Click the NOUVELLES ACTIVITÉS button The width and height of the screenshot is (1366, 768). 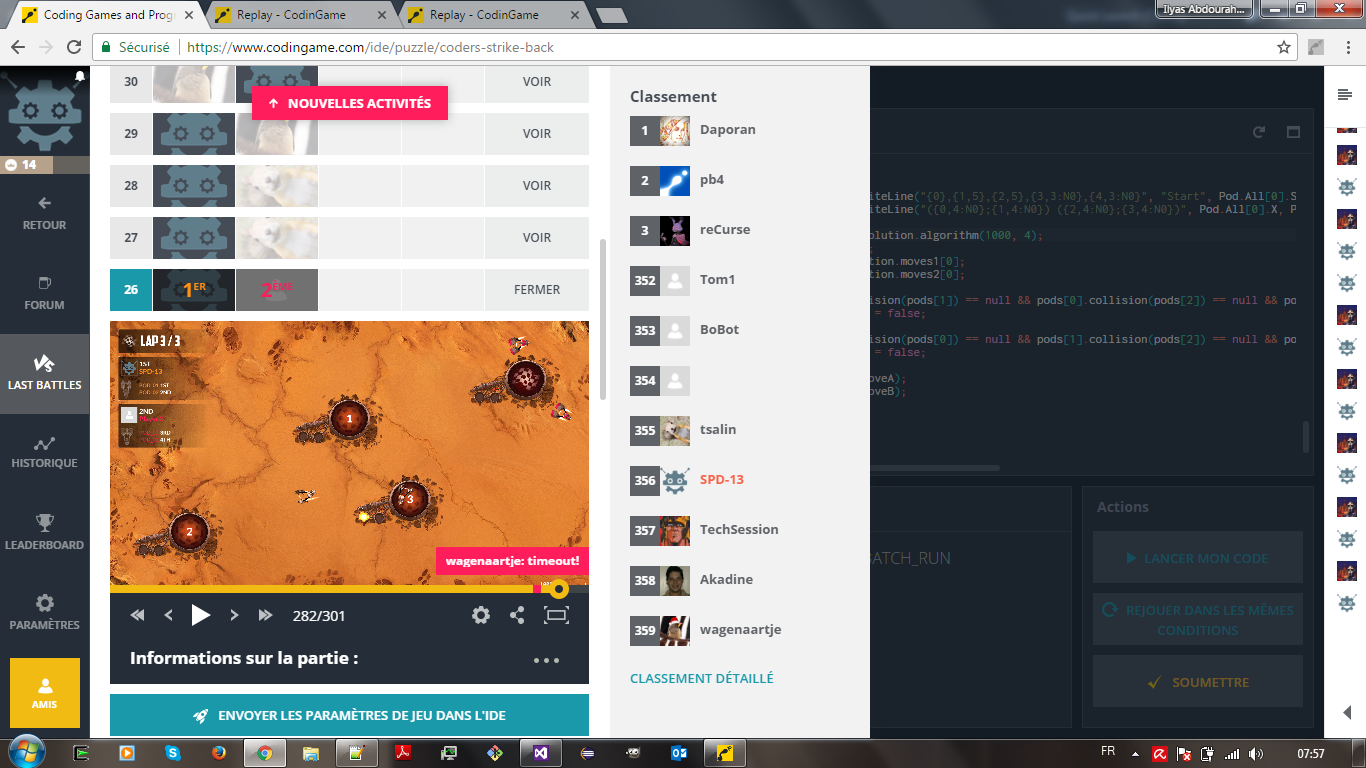pos(350,103)
